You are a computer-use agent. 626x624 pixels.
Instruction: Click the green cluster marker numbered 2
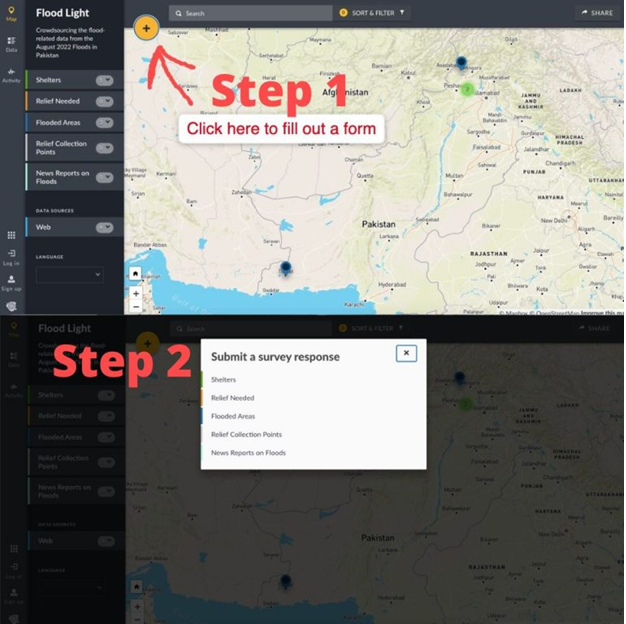pos(466,89)
